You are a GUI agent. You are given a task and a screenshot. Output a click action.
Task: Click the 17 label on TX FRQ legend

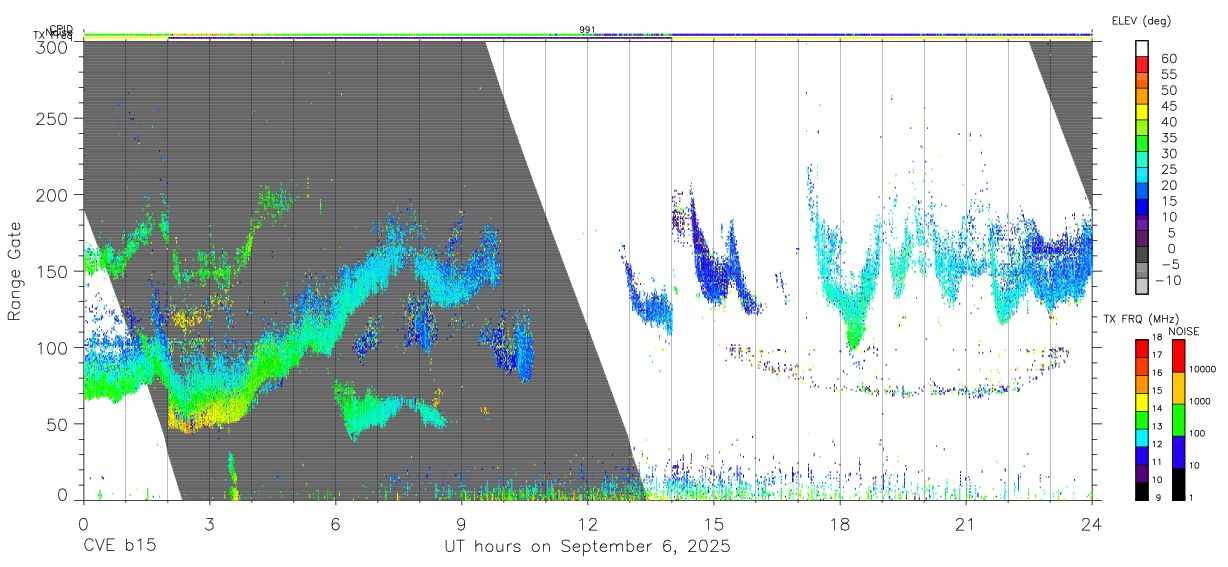click(x=1157, y=355)
